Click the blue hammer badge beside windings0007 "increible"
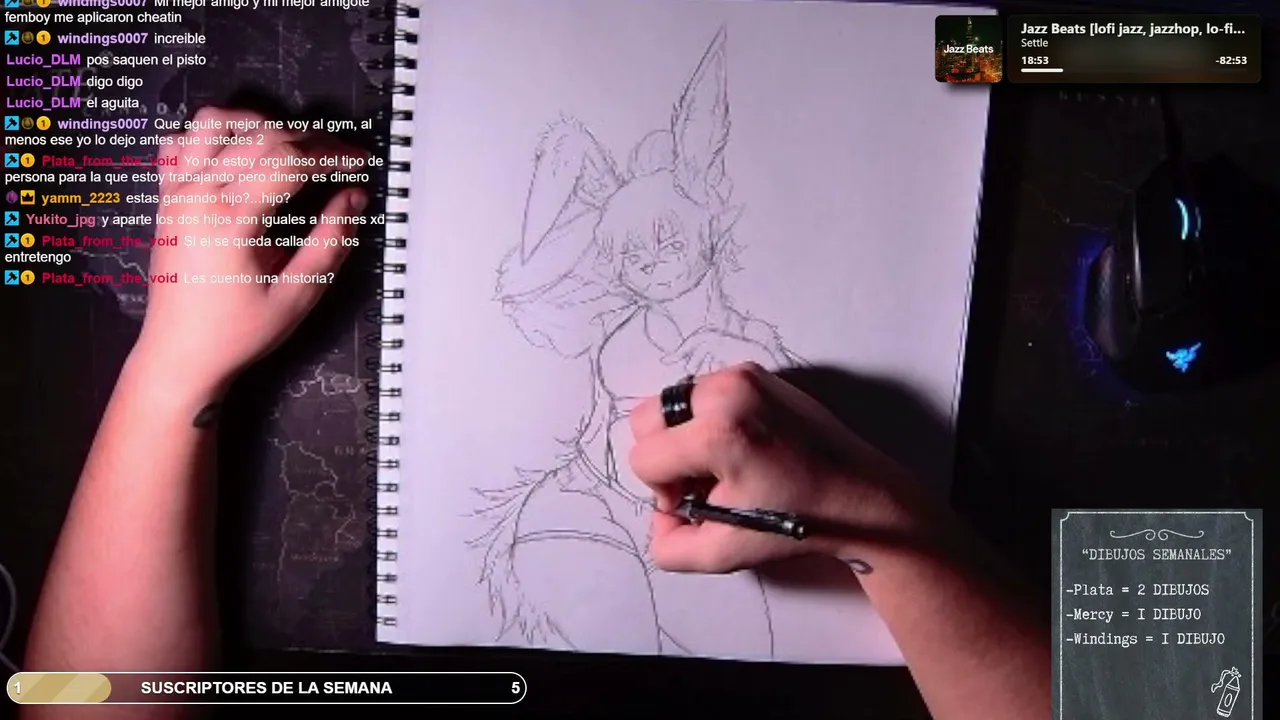Screen dimensions: 1280x720 click(x=12, y=38)
